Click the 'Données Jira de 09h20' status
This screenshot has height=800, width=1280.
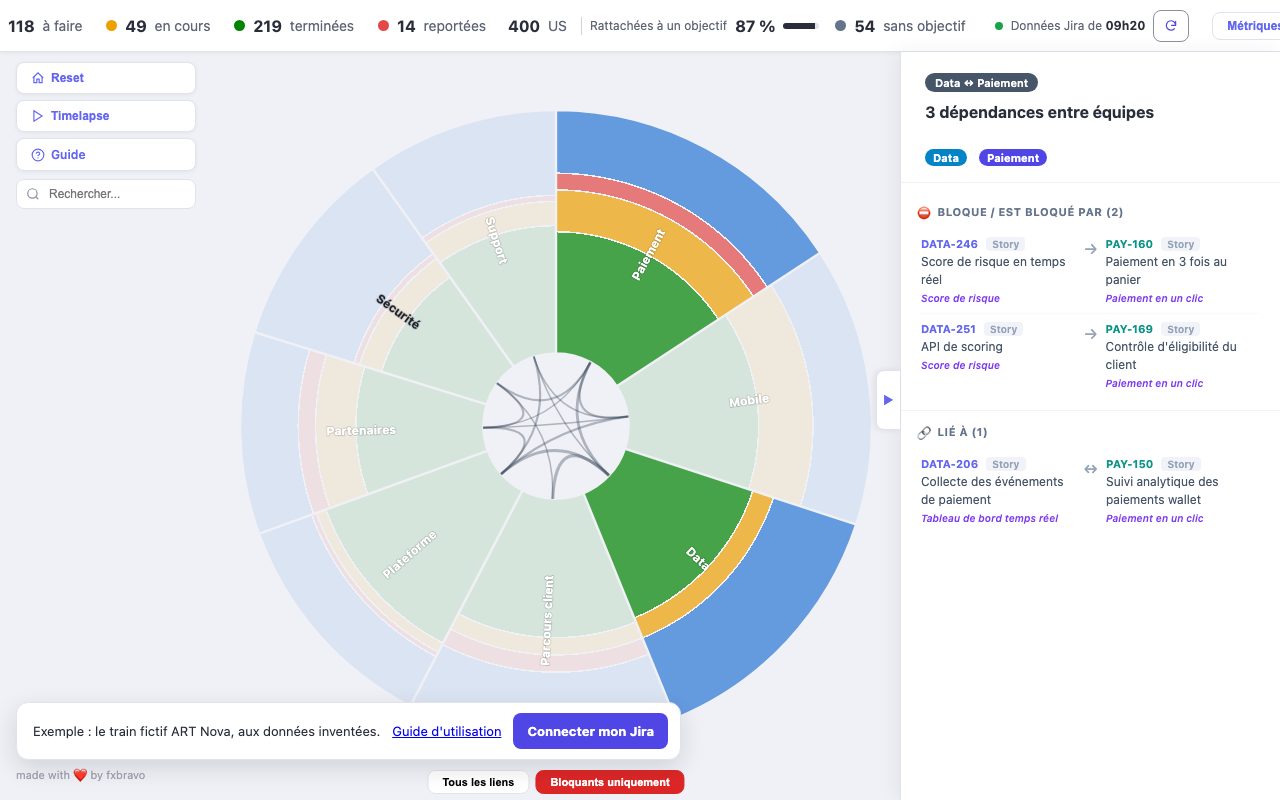click(1070, 26)
